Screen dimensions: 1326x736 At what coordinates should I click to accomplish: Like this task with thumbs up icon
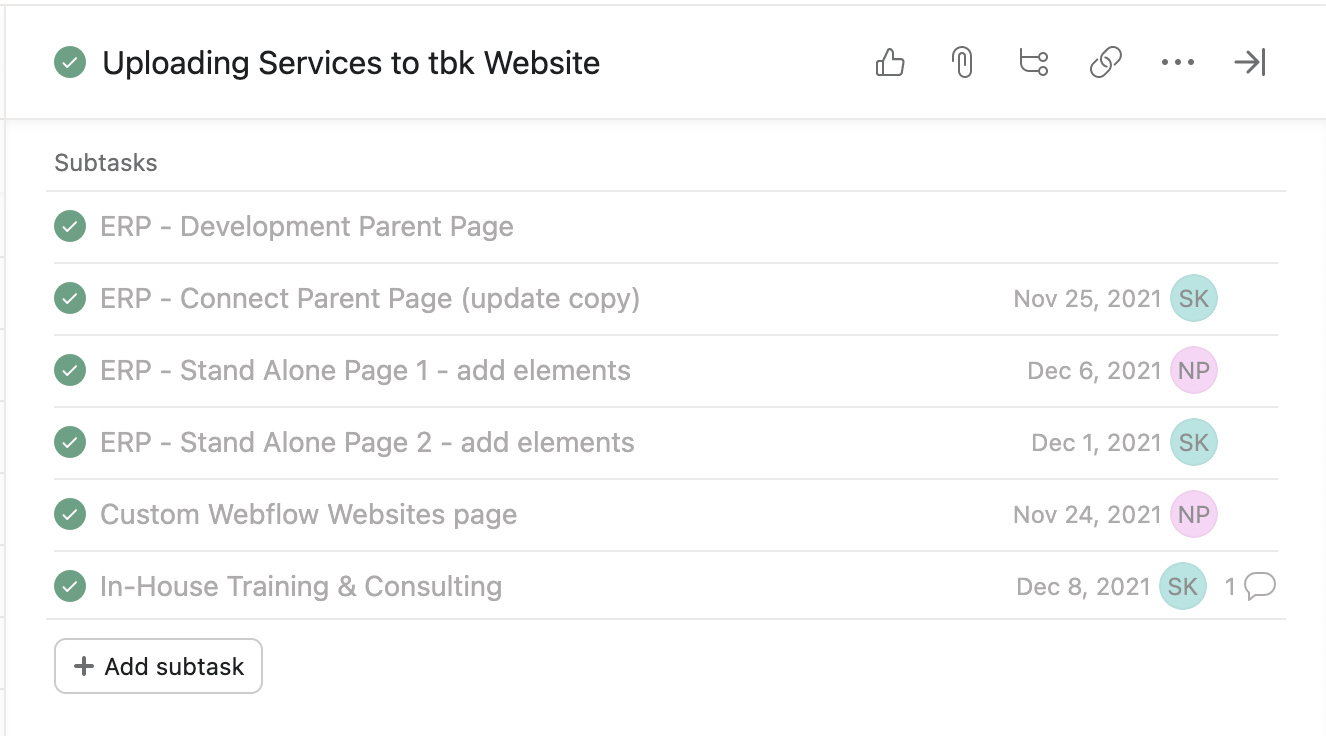point(890,63)
